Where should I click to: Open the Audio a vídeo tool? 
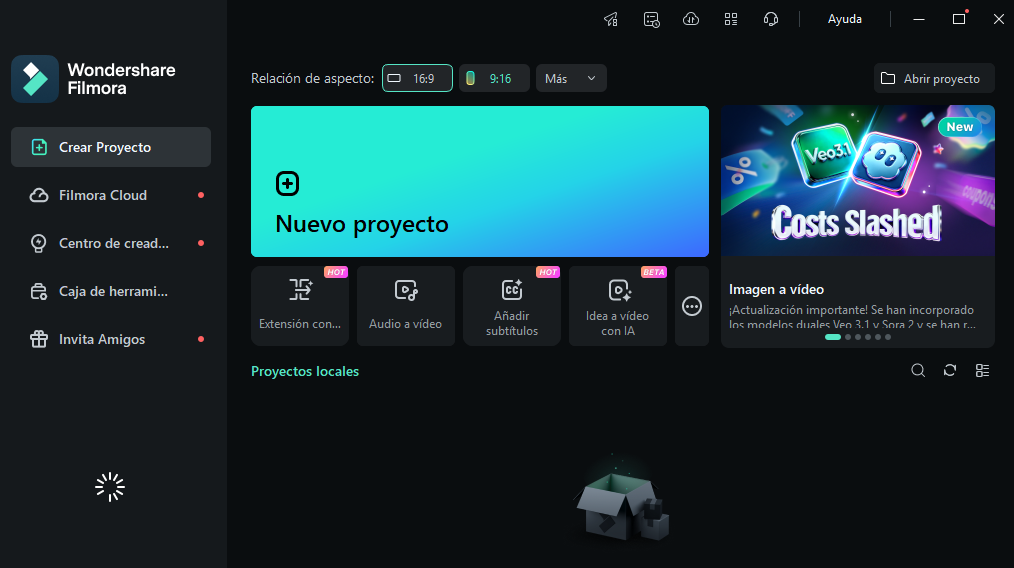[x=405, y=306]
